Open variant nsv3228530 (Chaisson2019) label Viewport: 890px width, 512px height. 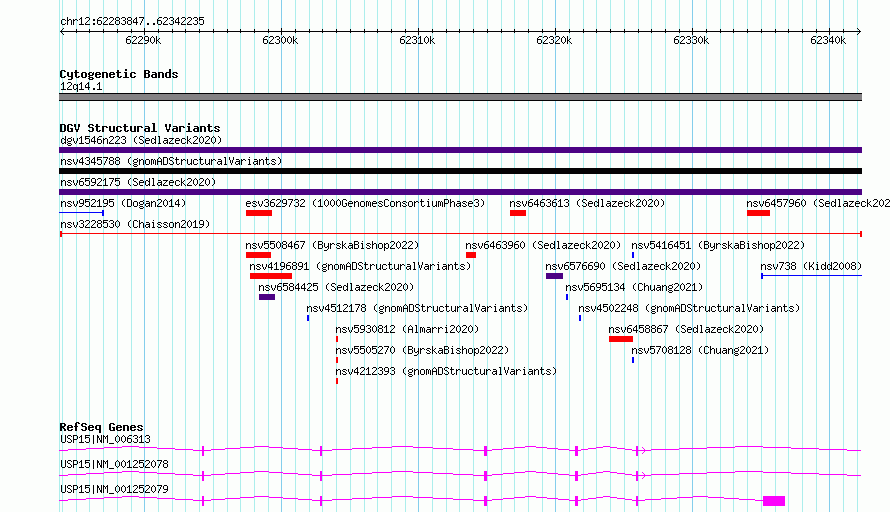[x=135, y=224]
